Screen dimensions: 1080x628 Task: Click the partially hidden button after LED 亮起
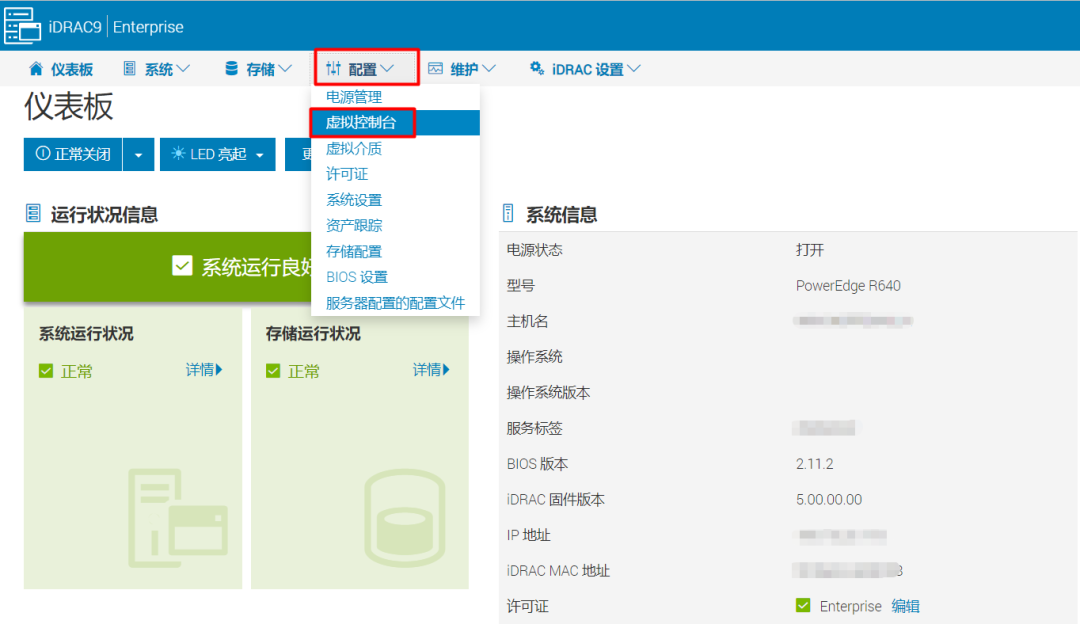pyautogui.click(x=298, y=154)
